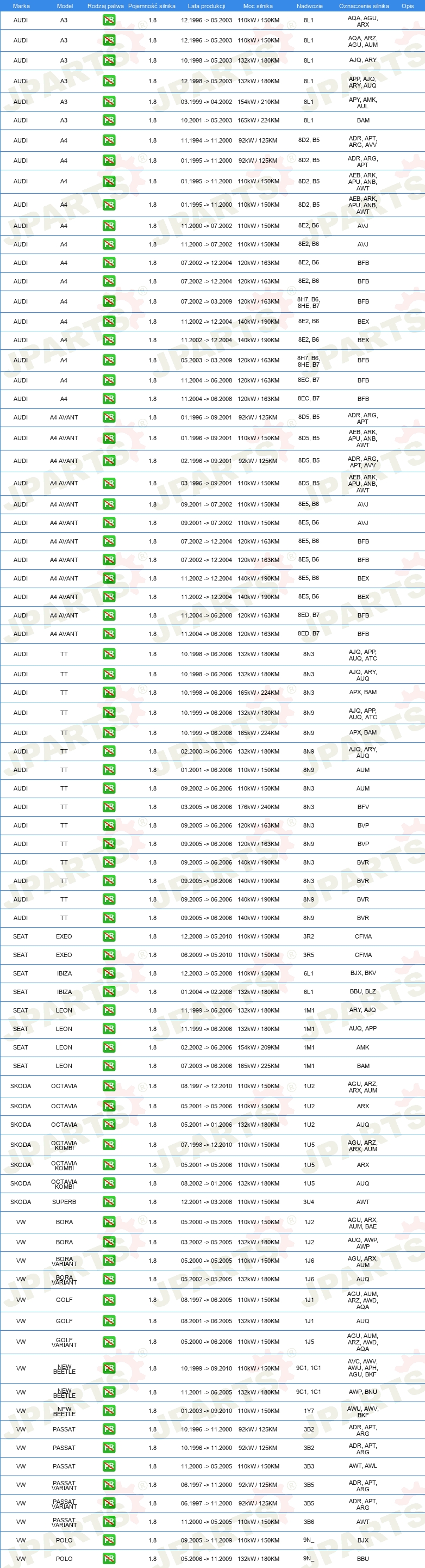
Task: Click fuel icon in New Beetle 11.2001 row
Action: pos(109,1392)
